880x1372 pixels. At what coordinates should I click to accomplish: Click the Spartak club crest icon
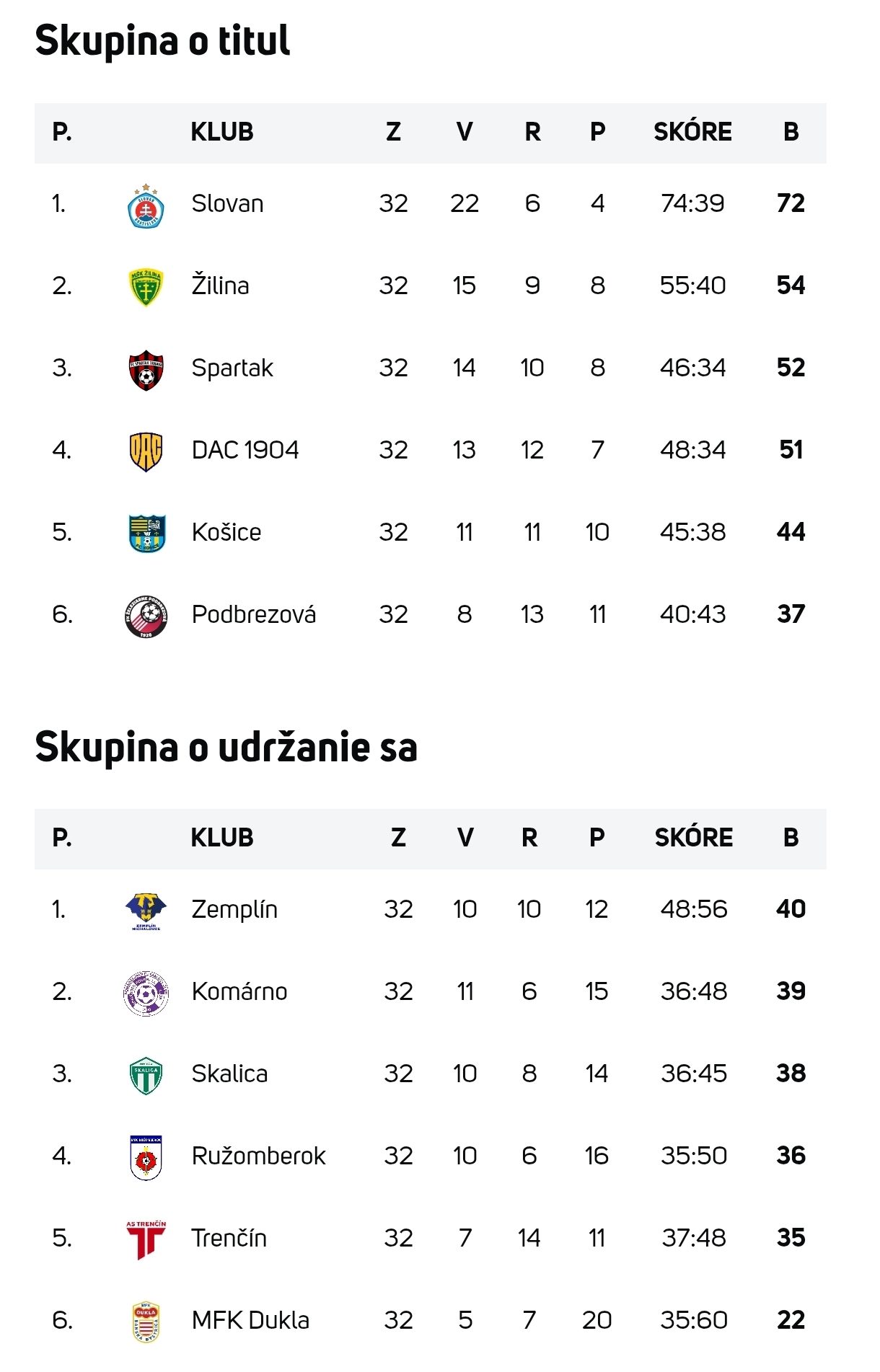click(146, 370)
